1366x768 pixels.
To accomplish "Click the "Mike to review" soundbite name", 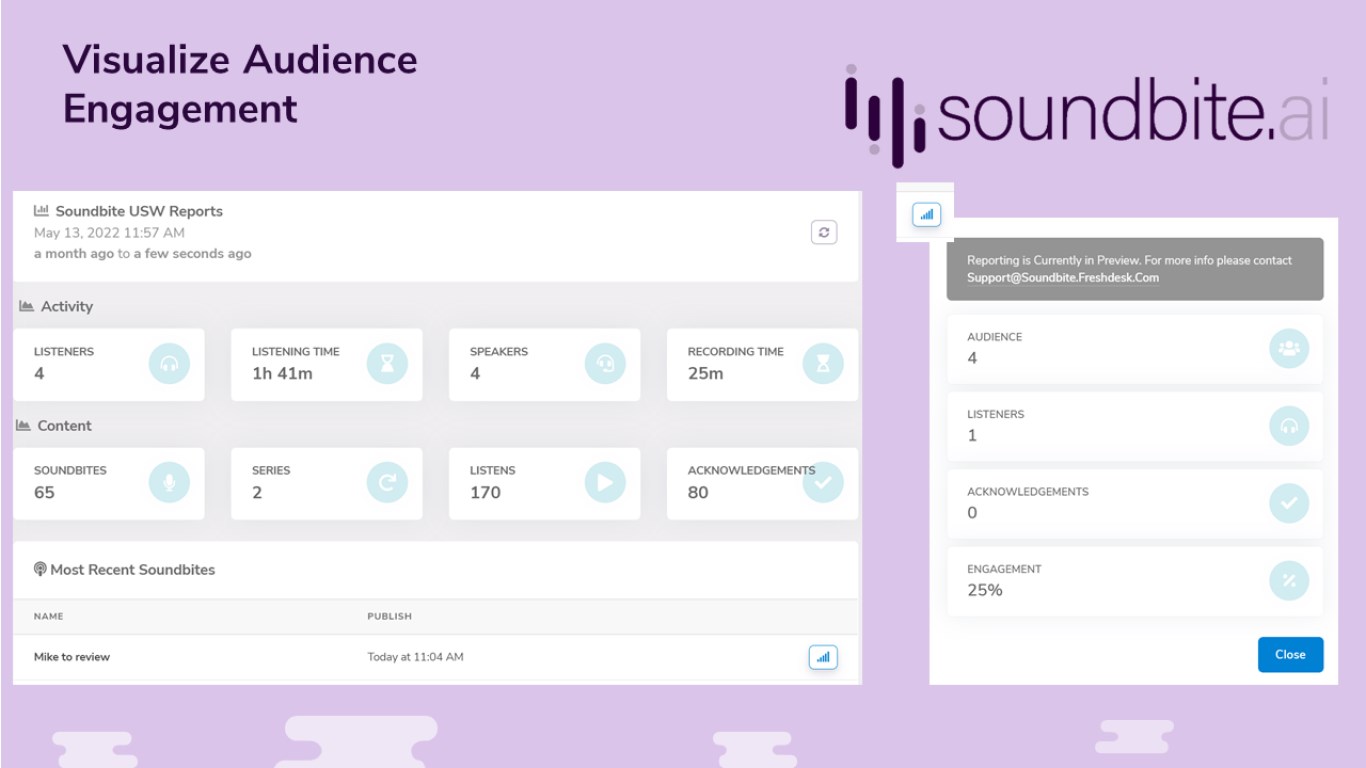I will pyautogui.click(x=72, y=657).
